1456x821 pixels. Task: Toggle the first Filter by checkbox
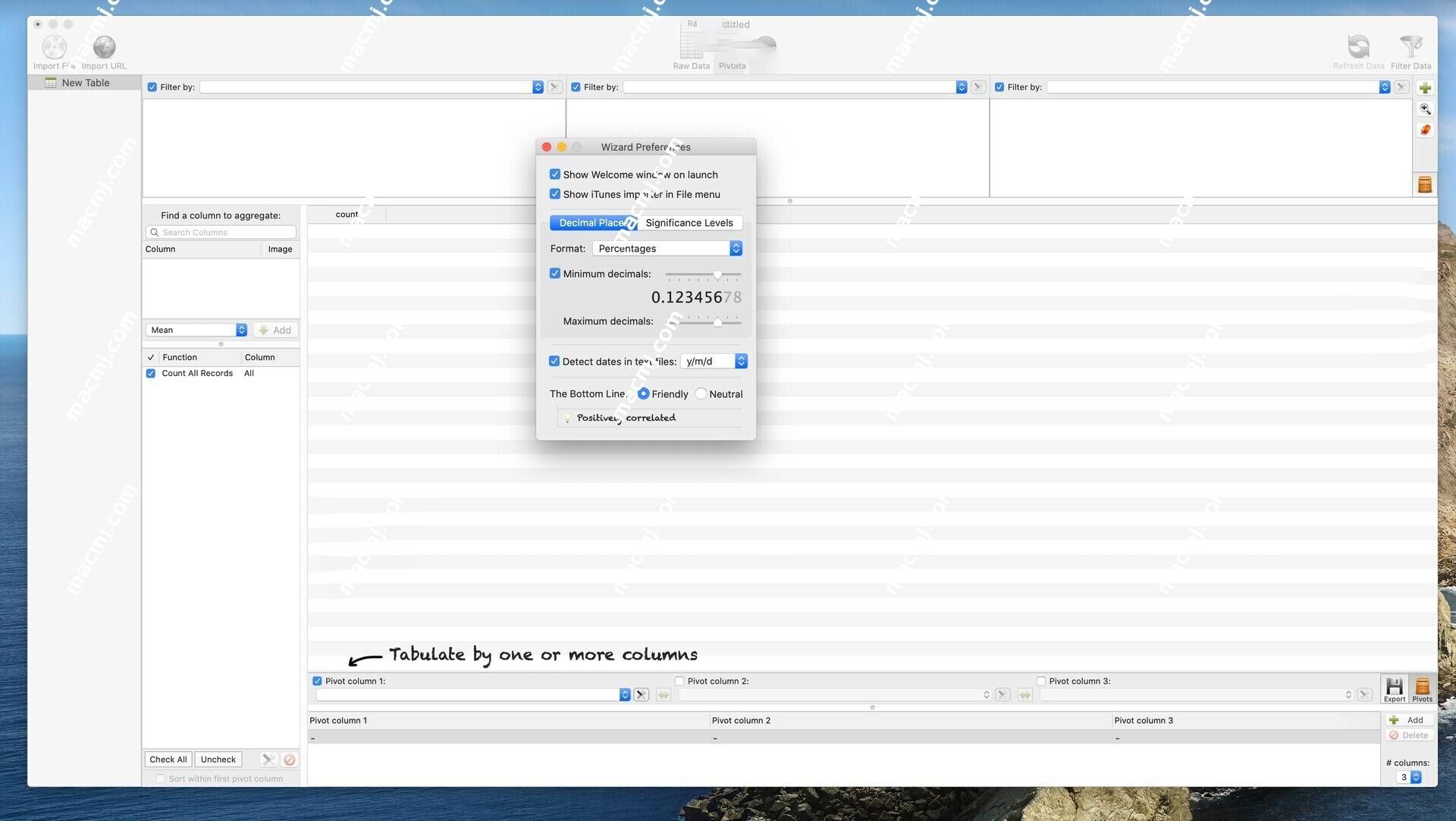pos(152,87)
